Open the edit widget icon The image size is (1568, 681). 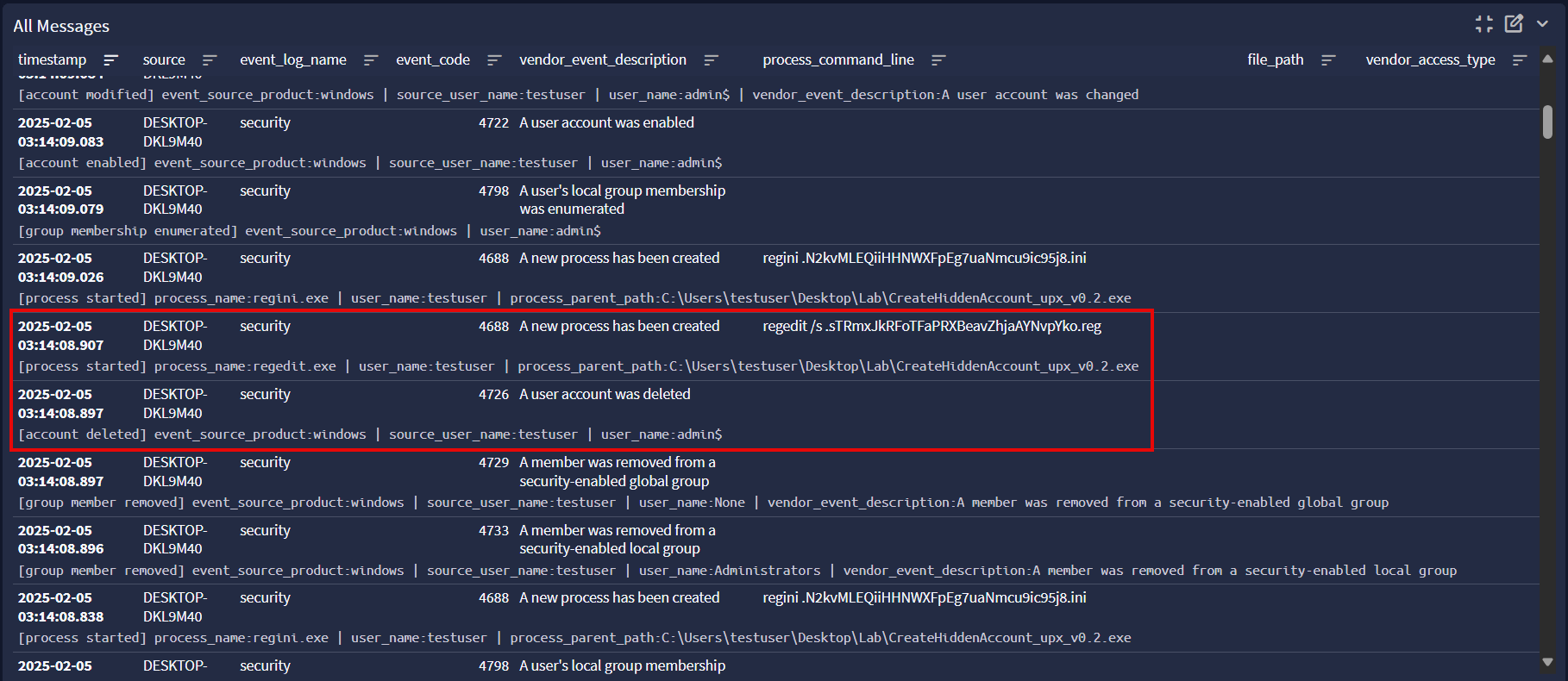click(1514, 24)
